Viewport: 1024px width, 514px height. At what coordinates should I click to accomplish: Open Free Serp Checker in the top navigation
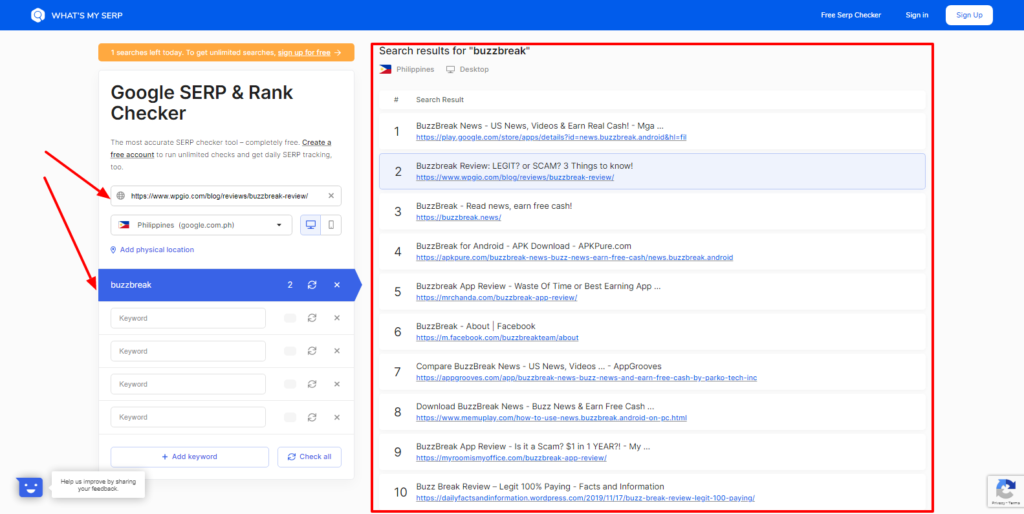pyautogui.click(x=851, y=15)
